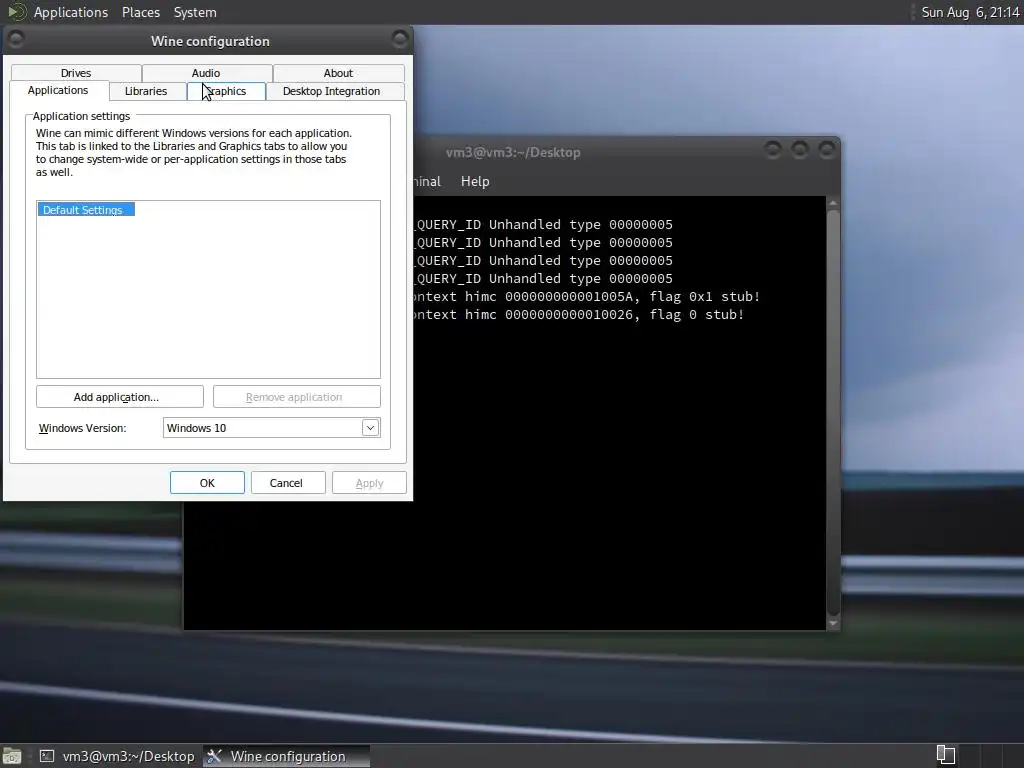Click the Application settings group label
Image resolution: width=1024 pixels, height=768 pixels.
click(x=82, y=116)
